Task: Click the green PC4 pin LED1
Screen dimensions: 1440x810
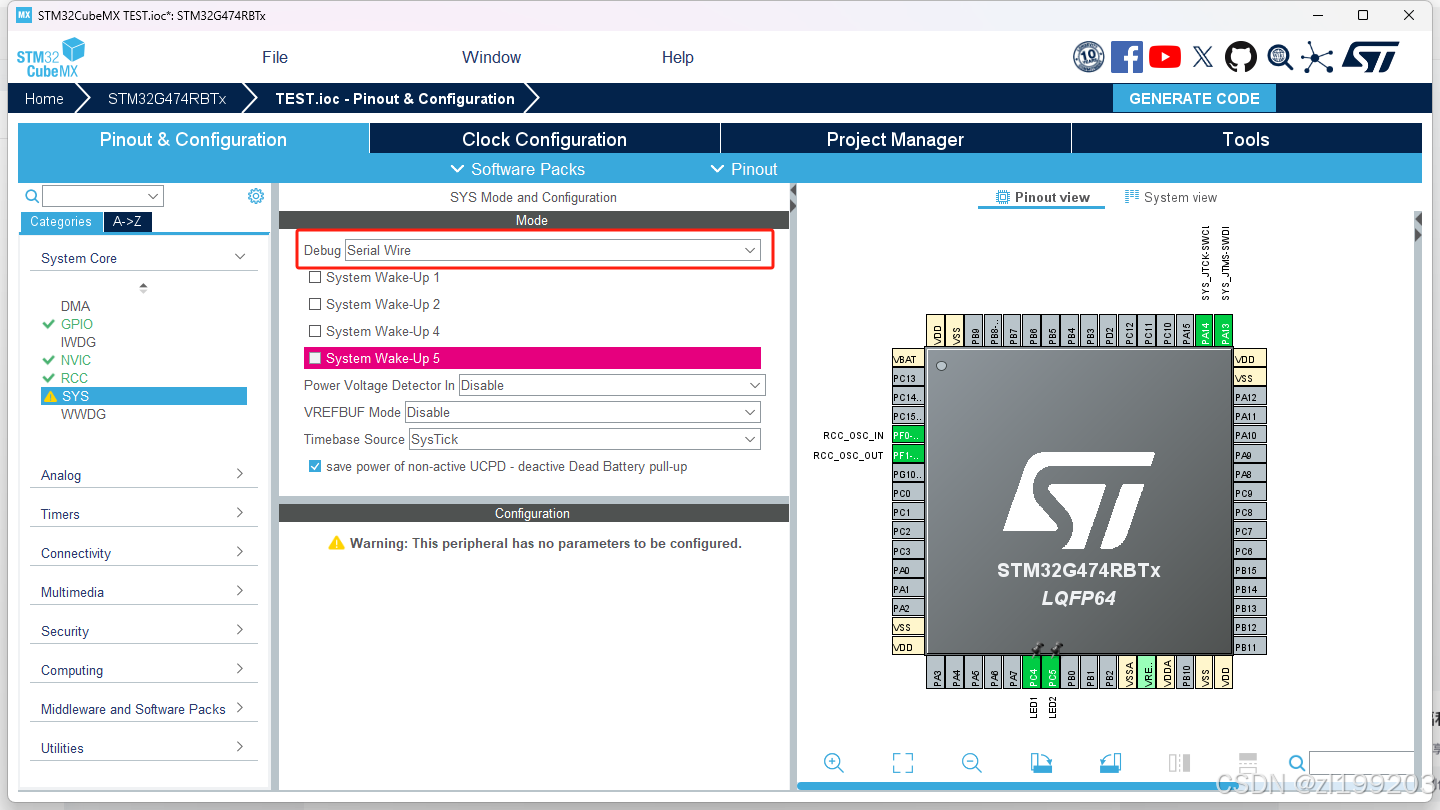Action: (x=1033, y=673)
